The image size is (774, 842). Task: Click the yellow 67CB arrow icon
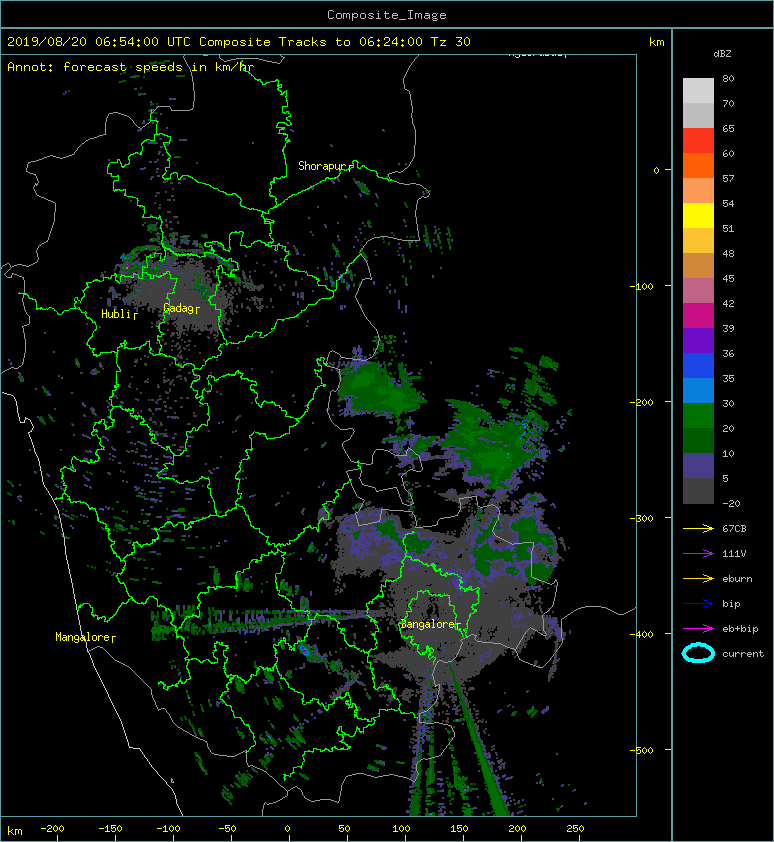698,528
